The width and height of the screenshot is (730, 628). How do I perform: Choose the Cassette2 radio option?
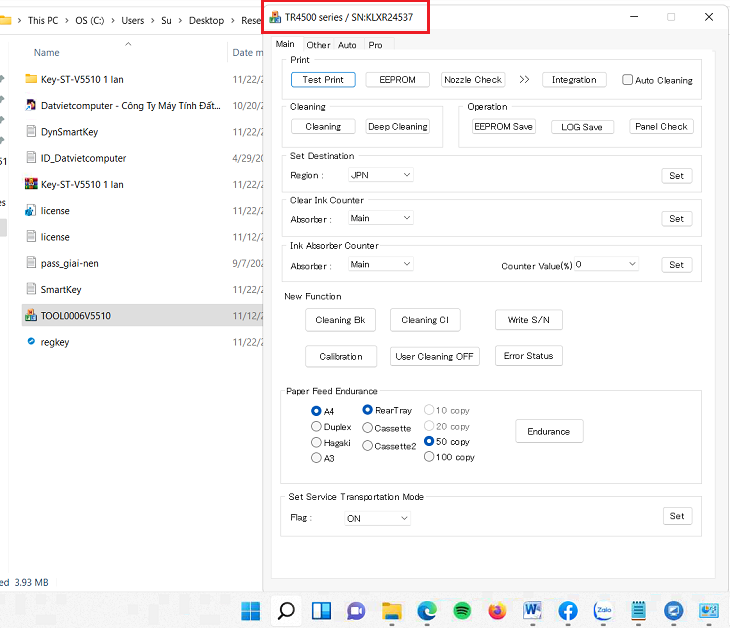click(x=367, y=446)
